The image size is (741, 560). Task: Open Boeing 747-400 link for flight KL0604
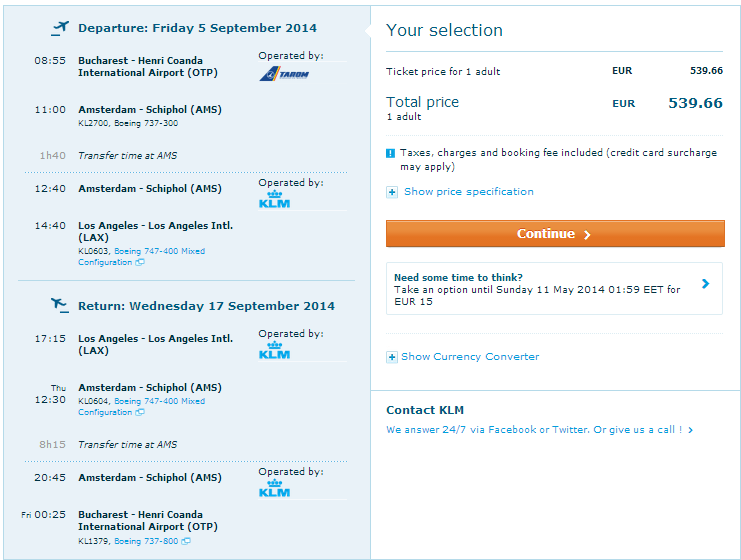pyautogui.click(x=159, y=401)
